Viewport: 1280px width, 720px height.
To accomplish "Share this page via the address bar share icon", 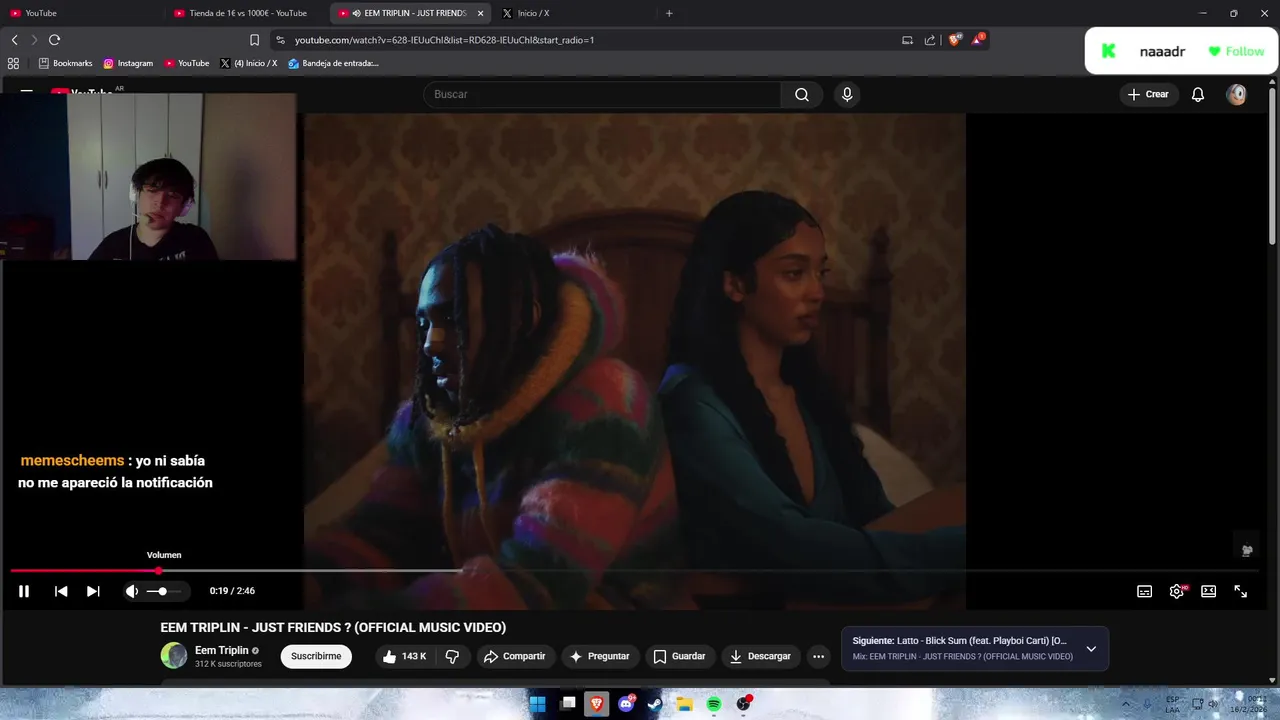I will [929, 40].
